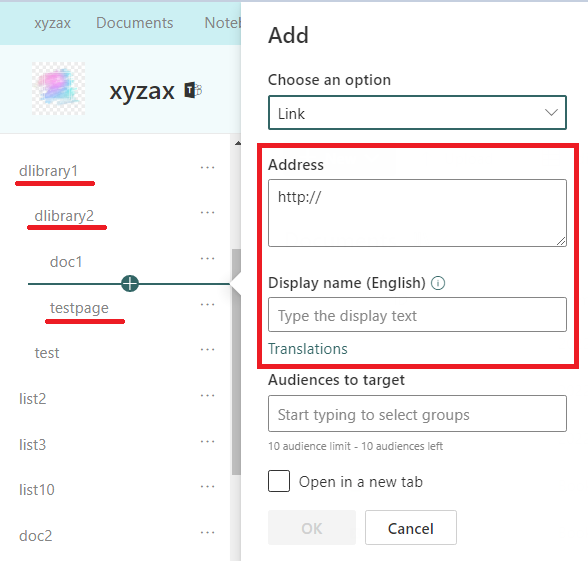This screenshot has width=588, height=561.
Task: Click the xyzax site logo thumbnail
Action: [x=58, y=88]
